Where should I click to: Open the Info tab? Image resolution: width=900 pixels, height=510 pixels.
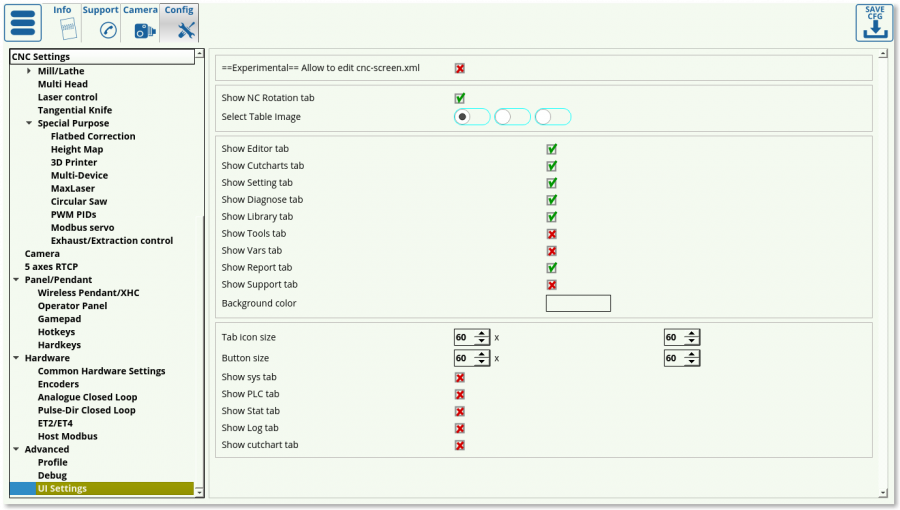click(x=63, y=22)
